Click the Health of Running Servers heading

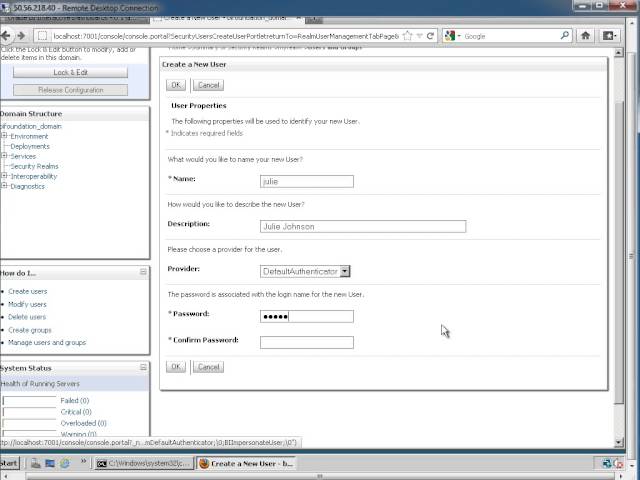pos(40,384)
